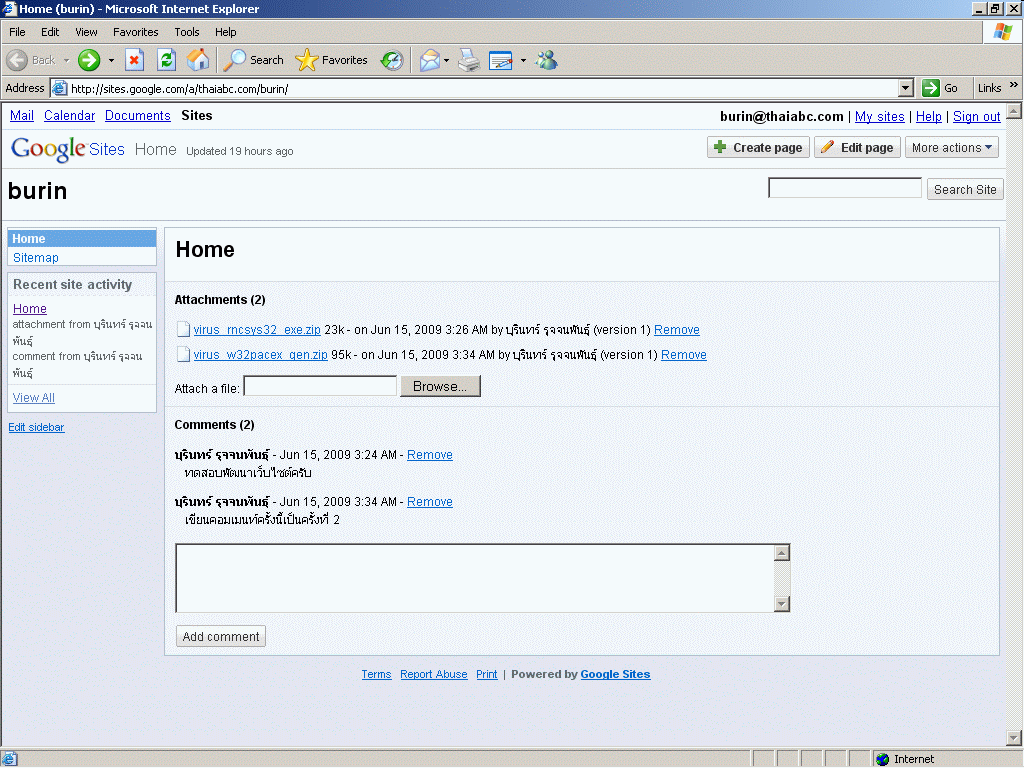Open the History toolbar icon
1024x768 pixels.
click(392, 60)
